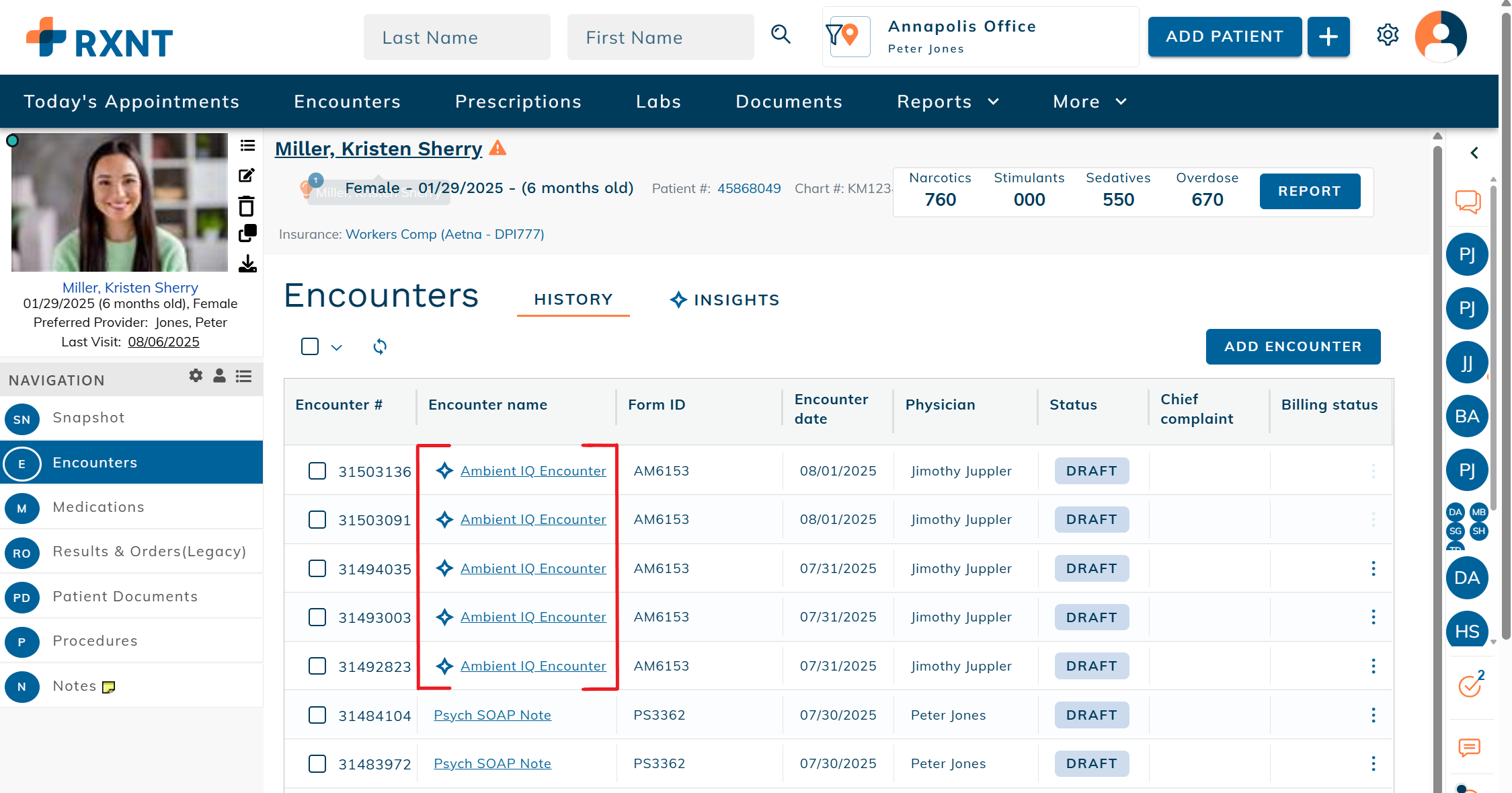Screen dimensions: 1512x793
Task: Open the first Psych SOAP Note link
Action: (x=492, y=715)
